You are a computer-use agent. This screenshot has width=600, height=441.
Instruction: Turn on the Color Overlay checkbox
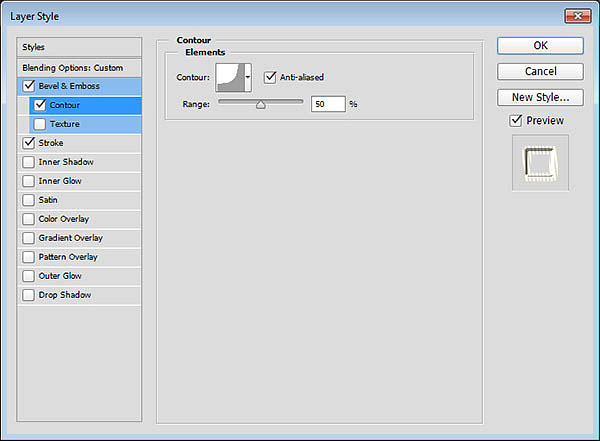(29, 219)
